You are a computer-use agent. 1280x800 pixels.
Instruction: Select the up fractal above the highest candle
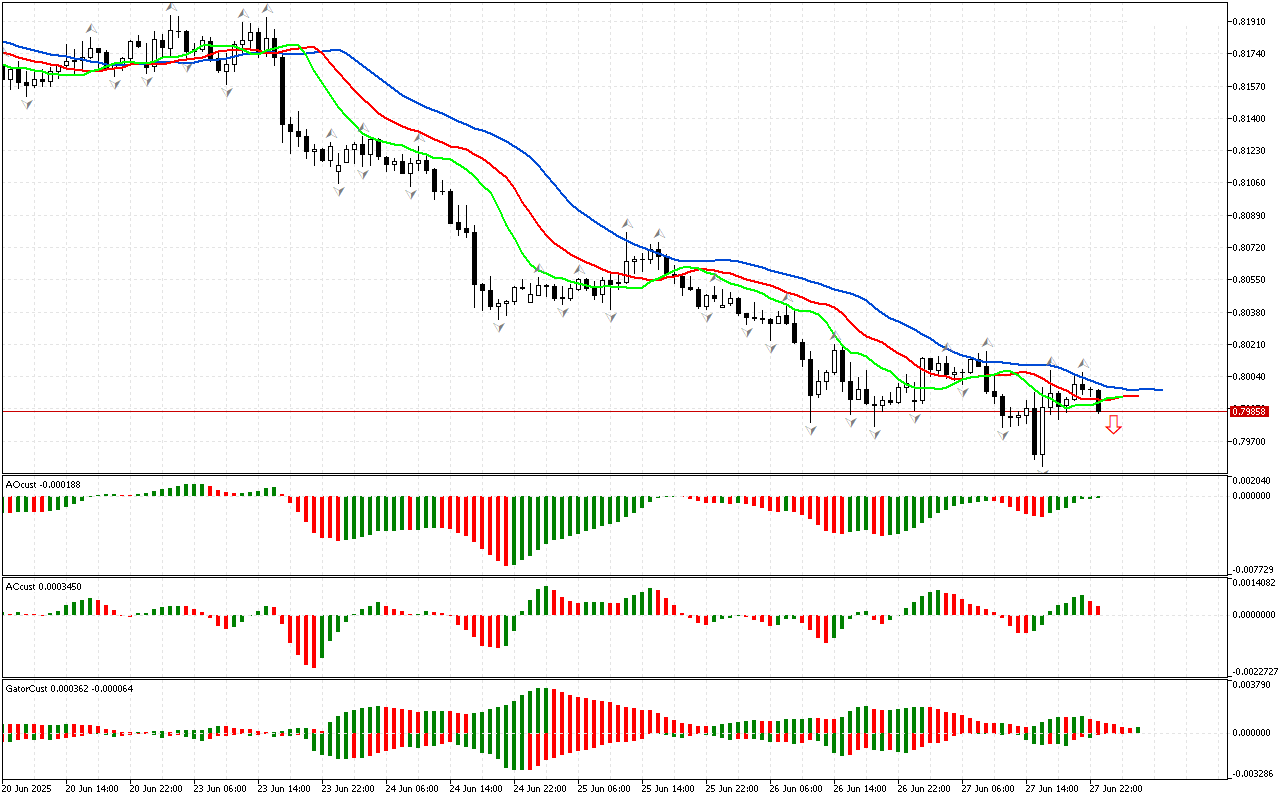[x=172, y=8]
